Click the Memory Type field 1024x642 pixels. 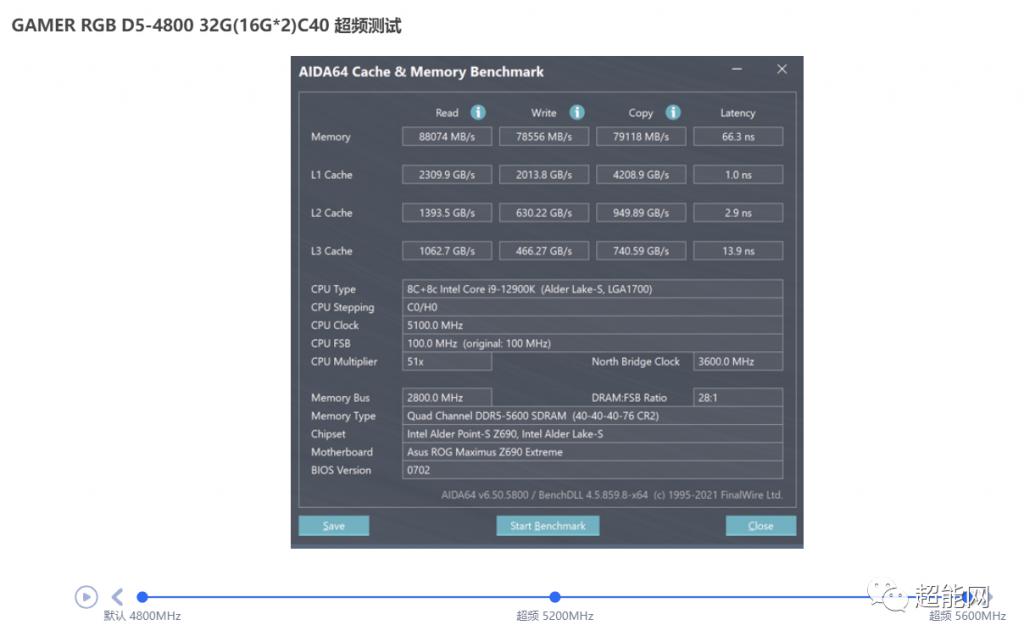coord(592,416)
